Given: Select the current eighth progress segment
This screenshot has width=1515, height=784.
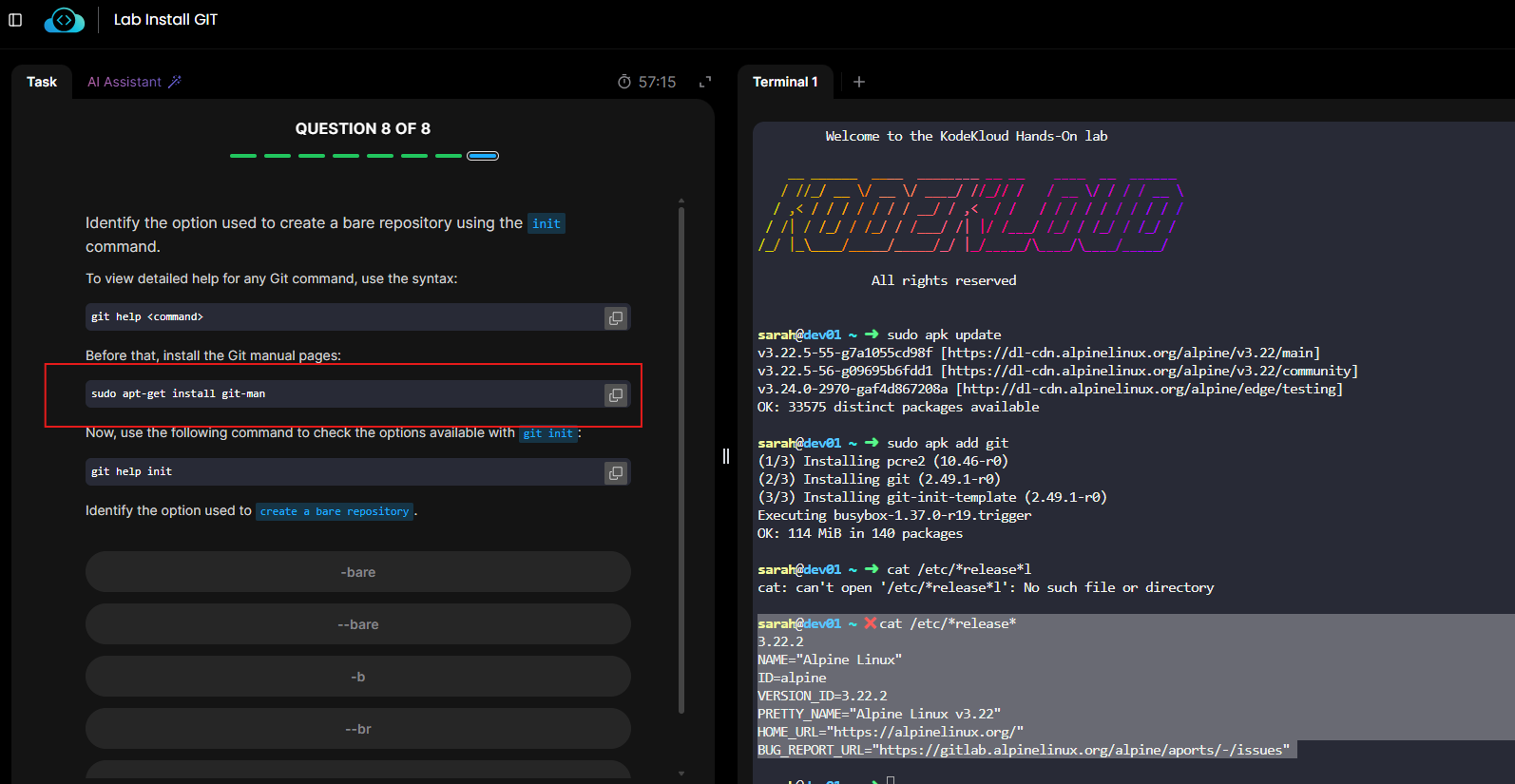Looking at the screenshot, I should coord(483,156).
